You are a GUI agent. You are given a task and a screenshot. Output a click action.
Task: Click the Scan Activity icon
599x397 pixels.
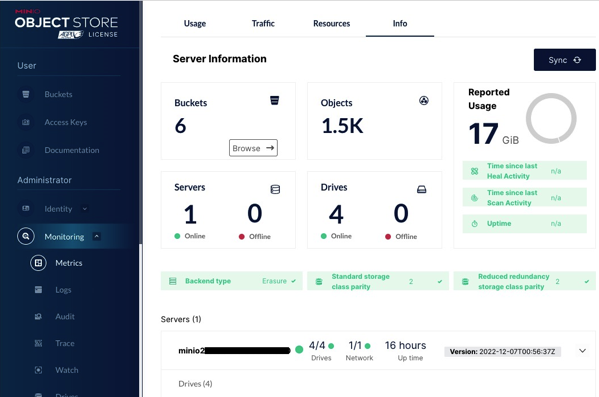(x=474, y=198)
